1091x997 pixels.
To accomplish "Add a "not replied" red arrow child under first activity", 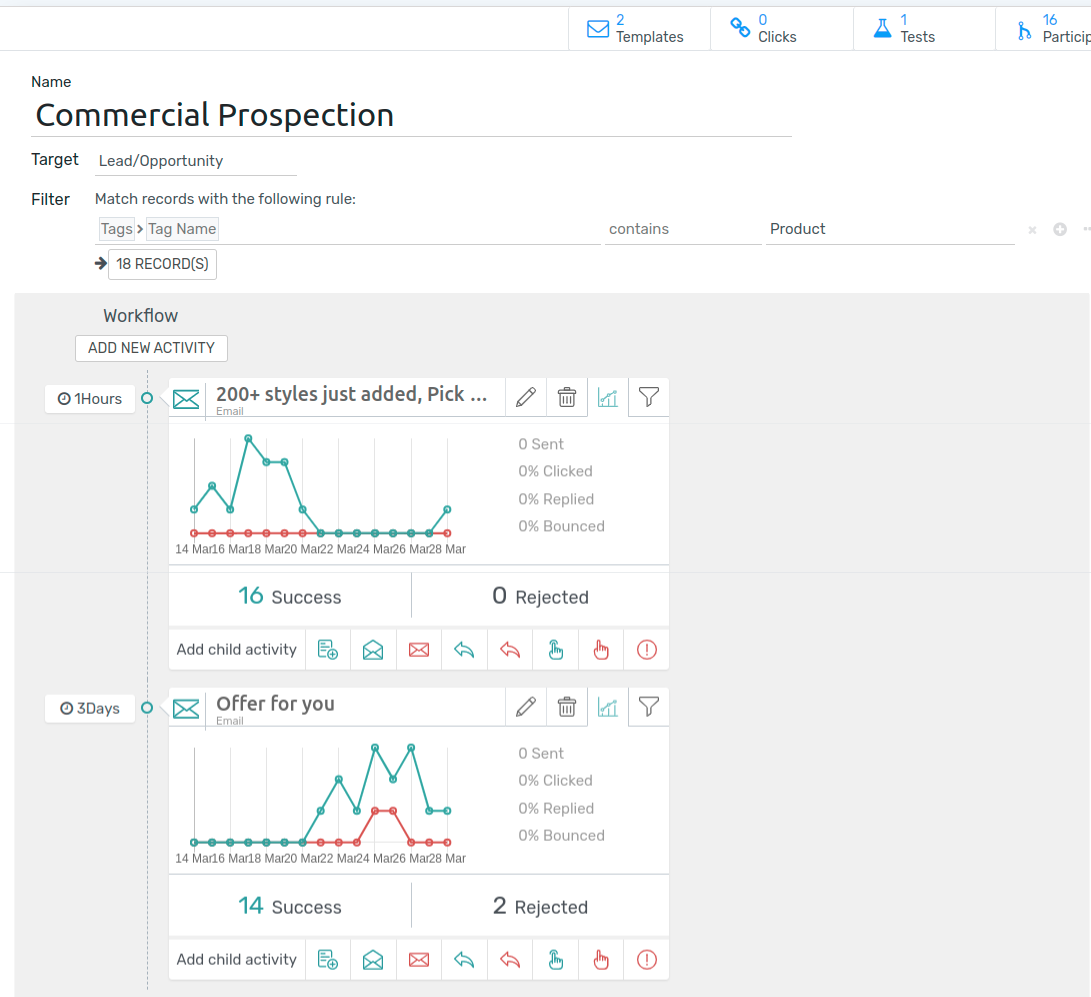I will [x=510, y=650].
